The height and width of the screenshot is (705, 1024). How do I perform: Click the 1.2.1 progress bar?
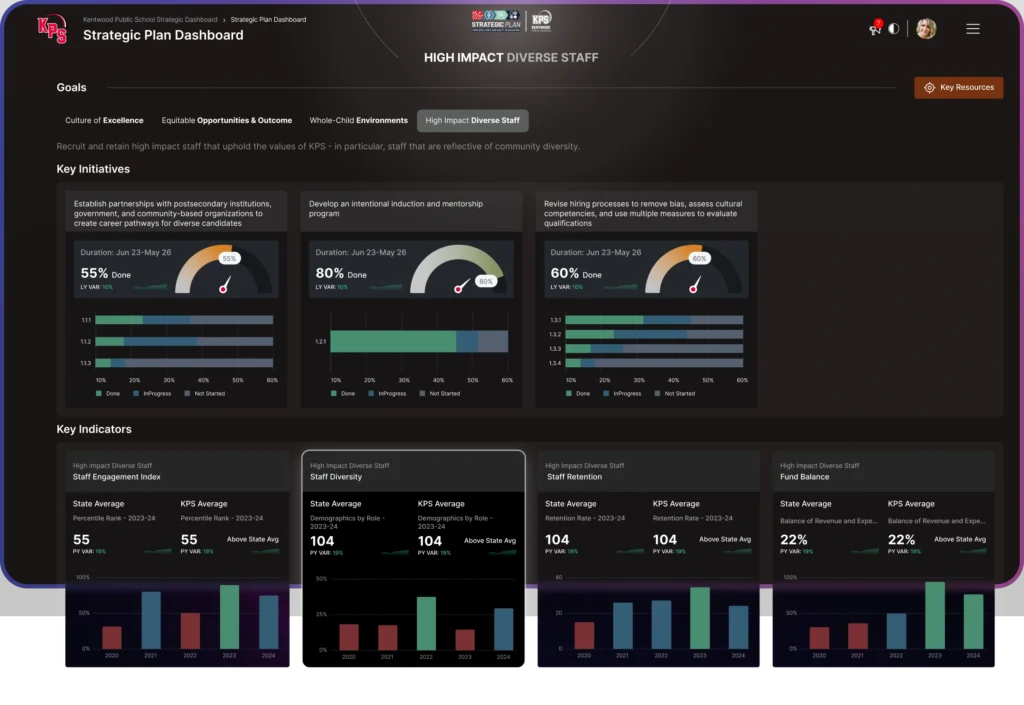[x=419, y=342]
